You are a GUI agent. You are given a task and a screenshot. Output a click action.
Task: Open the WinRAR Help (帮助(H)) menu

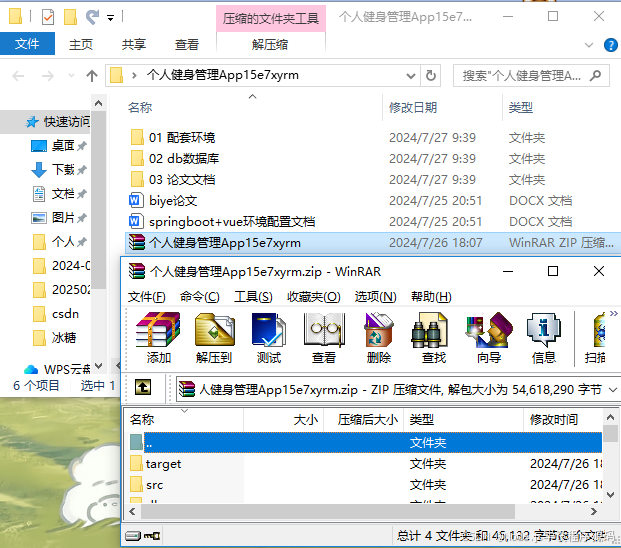pos(432,297)
